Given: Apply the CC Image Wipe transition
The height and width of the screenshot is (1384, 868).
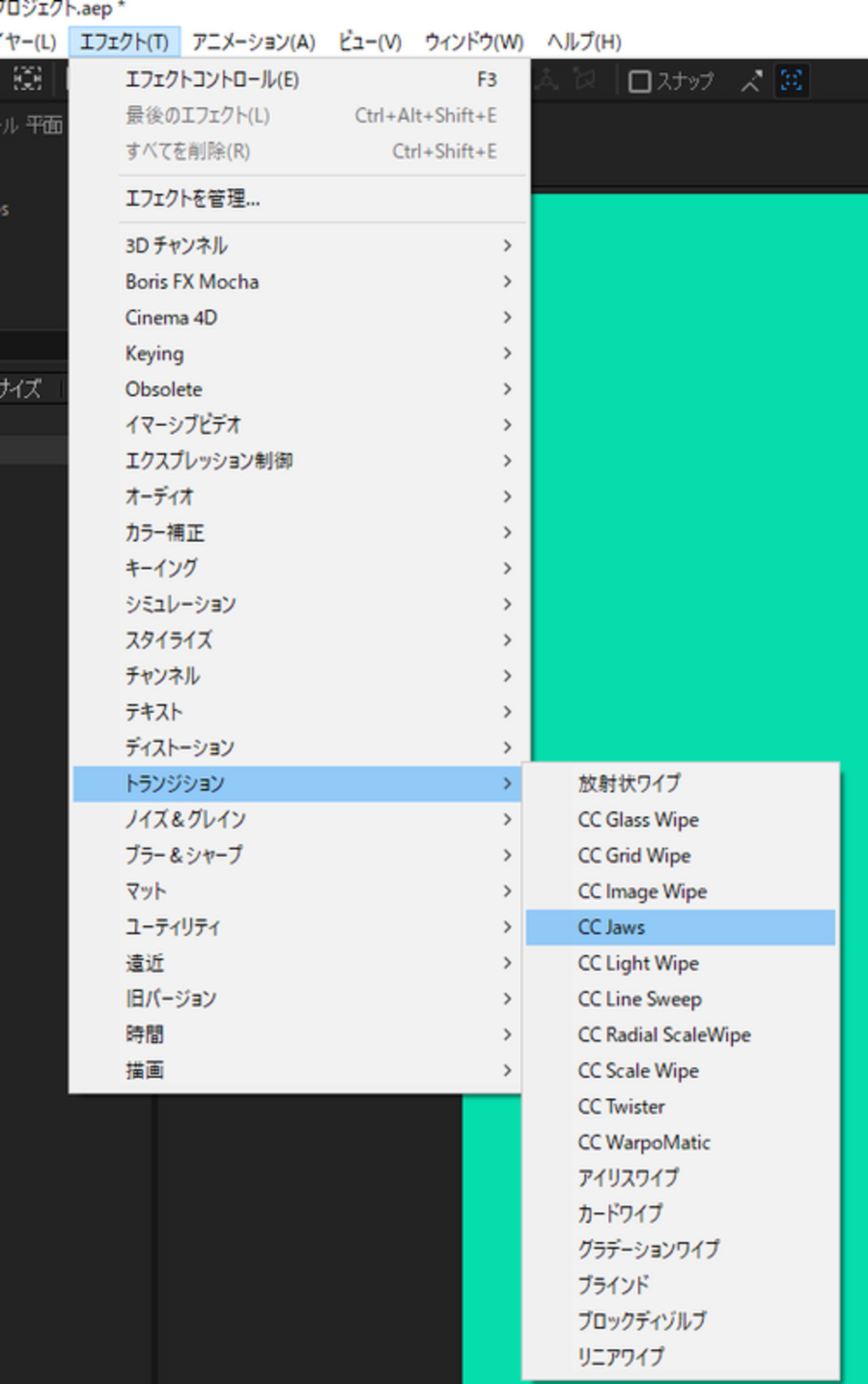Looking at the screenshot, I should (680, 892).
